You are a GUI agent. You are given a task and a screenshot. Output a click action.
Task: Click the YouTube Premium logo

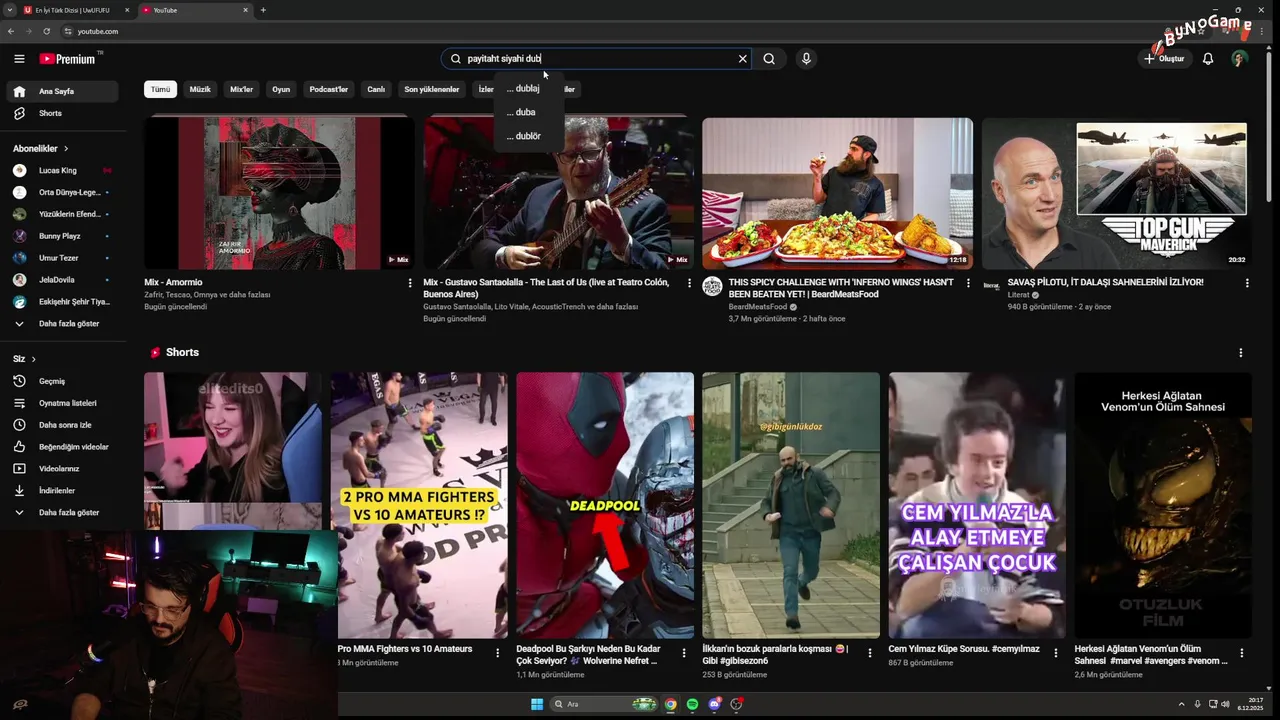(69, 59)
